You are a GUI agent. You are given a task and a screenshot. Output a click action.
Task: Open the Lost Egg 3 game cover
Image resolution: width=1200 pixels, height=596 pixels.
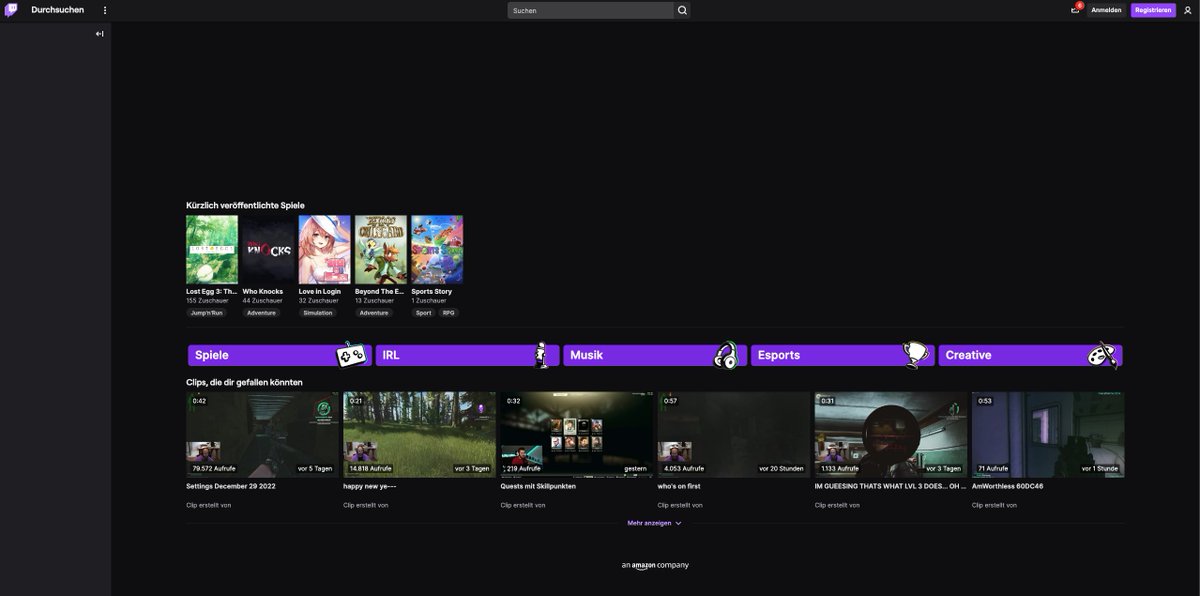tap(212, 250)
